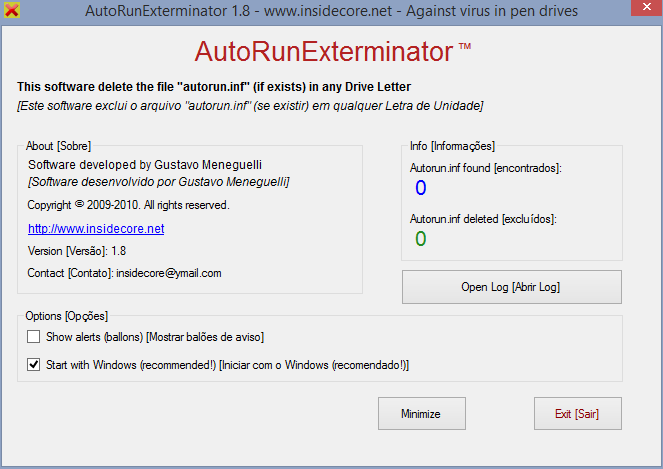This screenshot has width=663, height=469.
Task: Click the red AutoRunExterminator heading
Action: [326, 52]
